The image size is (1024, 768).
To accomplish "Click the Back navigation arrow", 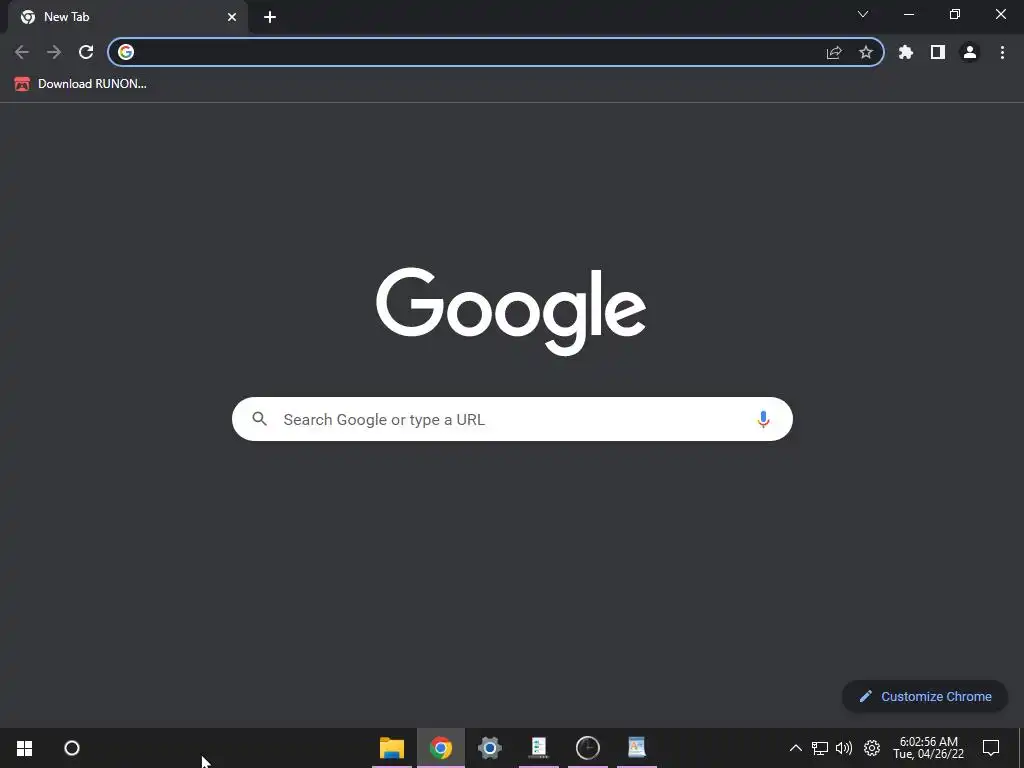I will point(22,52).
